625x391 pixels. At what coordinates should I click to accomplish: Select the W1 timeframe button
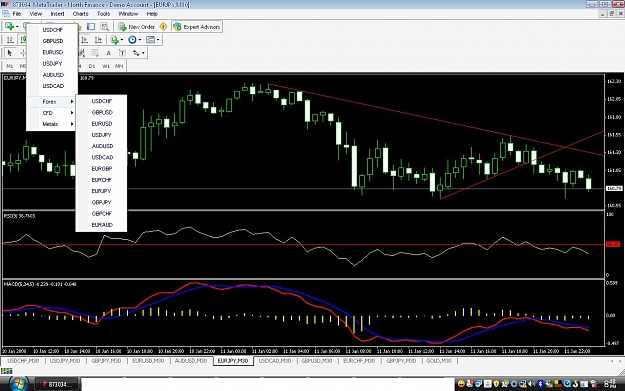point(106,66)
